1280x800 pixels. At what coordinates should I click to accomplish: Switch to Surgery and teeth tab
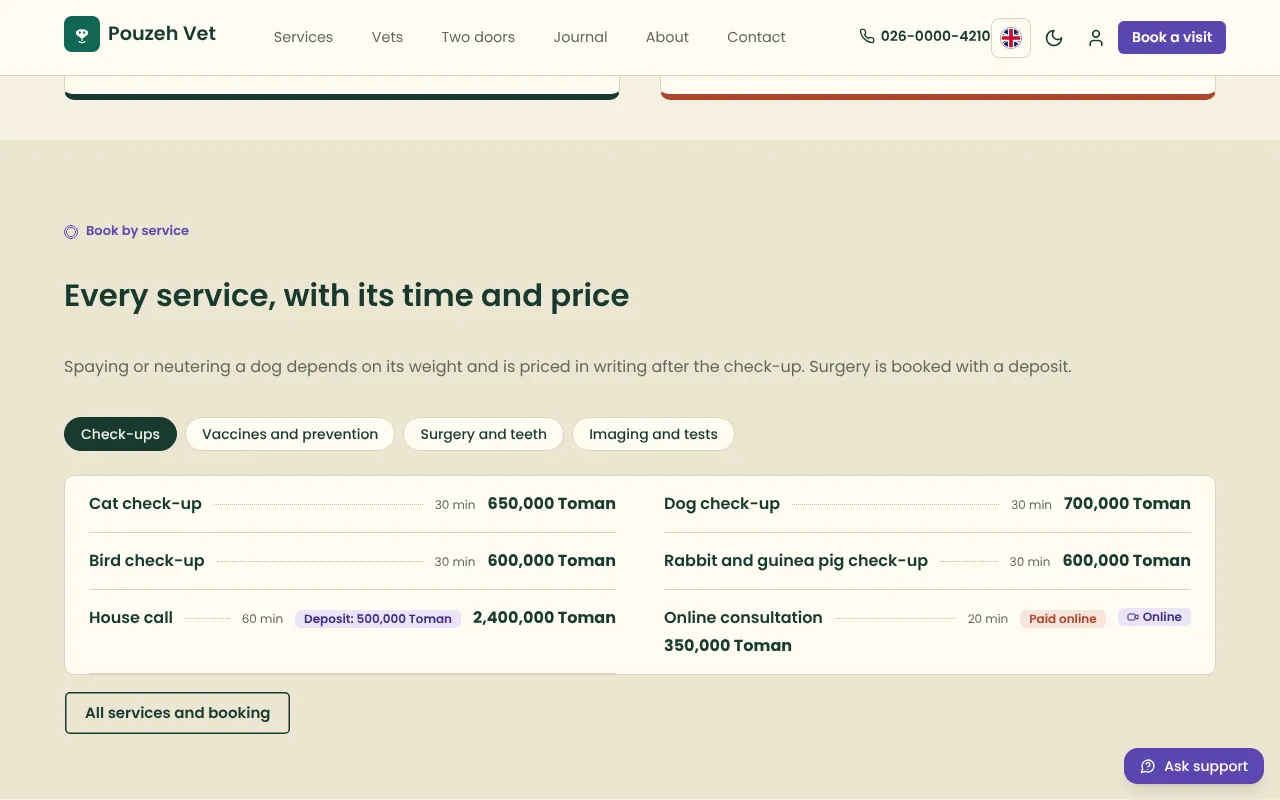pyautogui.click(x=483, y=434)
